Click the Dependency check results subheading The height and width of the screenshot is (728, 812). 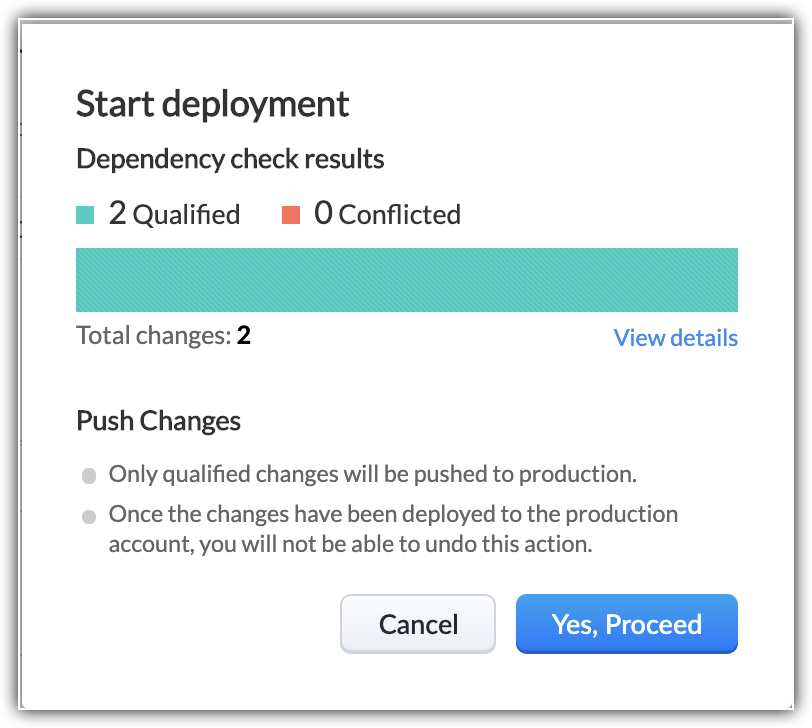[230, 159]
